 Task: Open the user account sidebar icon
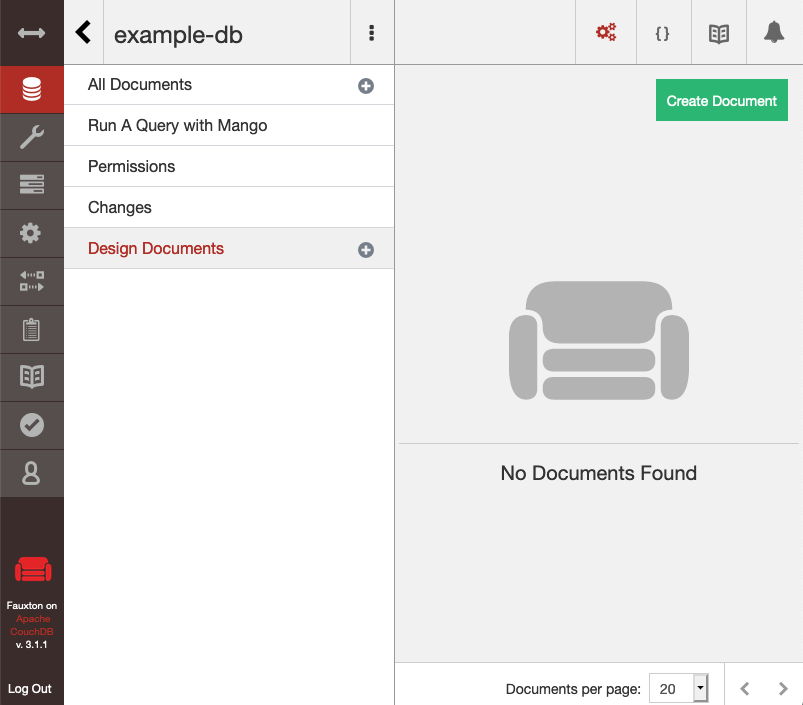click(31, 473)
